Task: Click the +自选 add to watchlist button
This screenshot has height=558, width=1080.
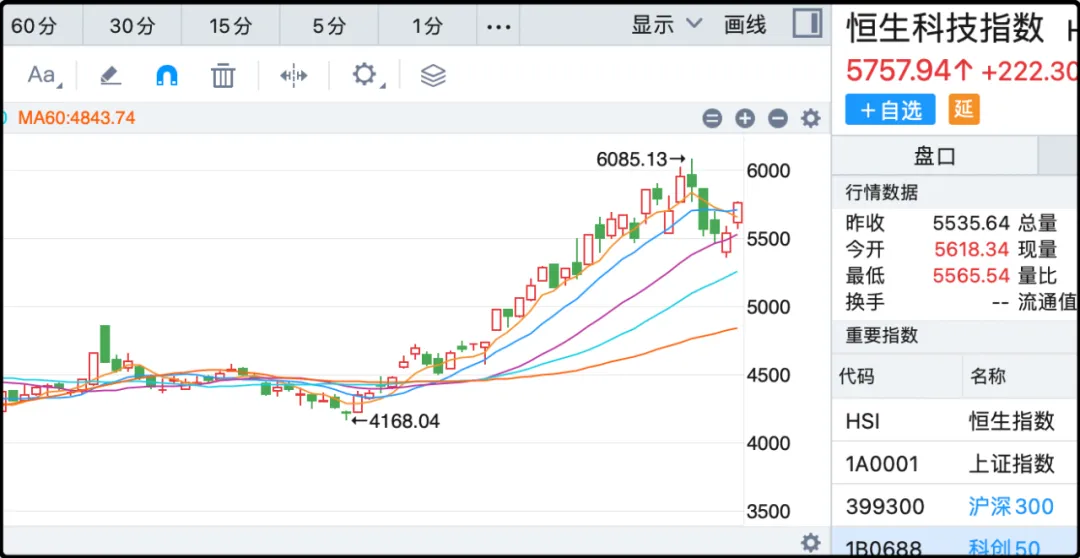Action: click(890, 110)
